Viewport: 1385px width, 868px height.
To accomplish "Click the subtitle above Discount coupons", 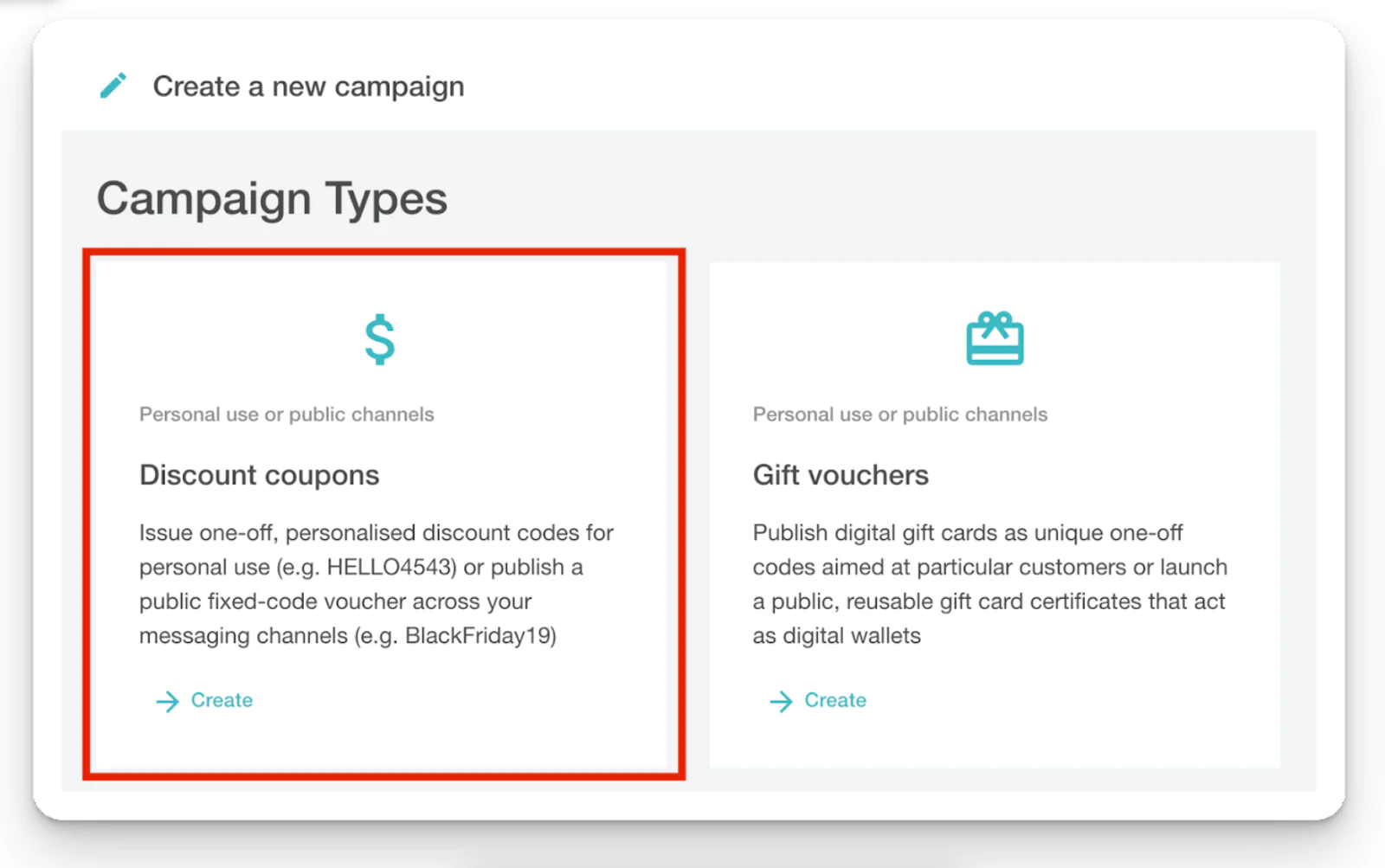I will [x=287, y=415].
